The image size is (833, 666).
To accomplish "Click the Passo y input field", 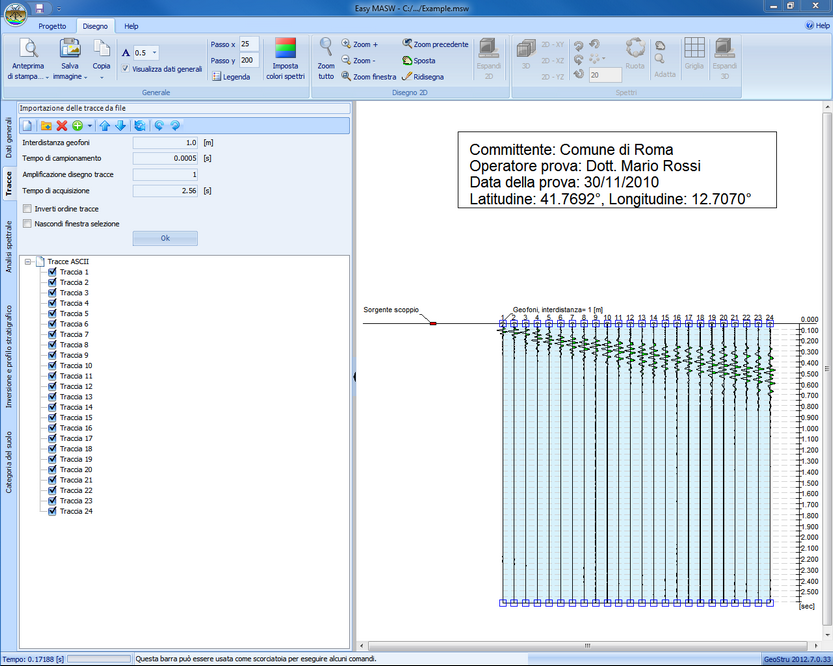I will pyautogui.click(x=249, y=60).
